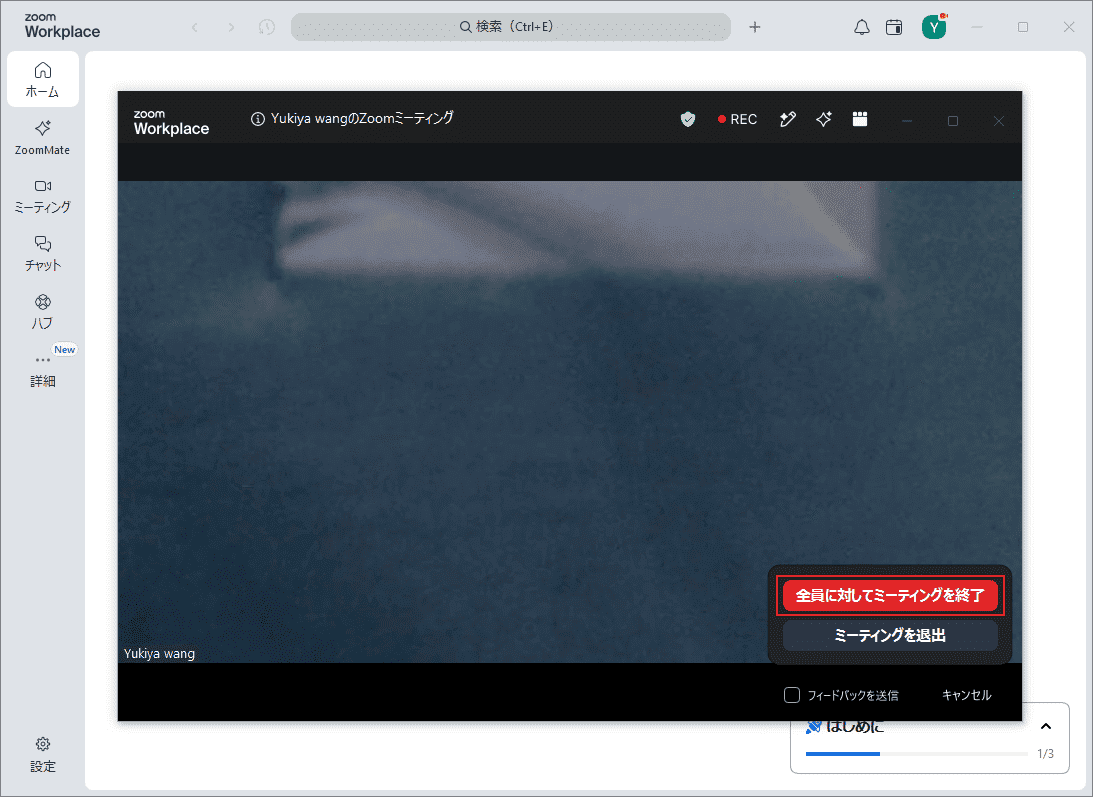Close the main Zoom Workplace window
This screenshot has height=797, width=1093.
tap(1069, 27)
